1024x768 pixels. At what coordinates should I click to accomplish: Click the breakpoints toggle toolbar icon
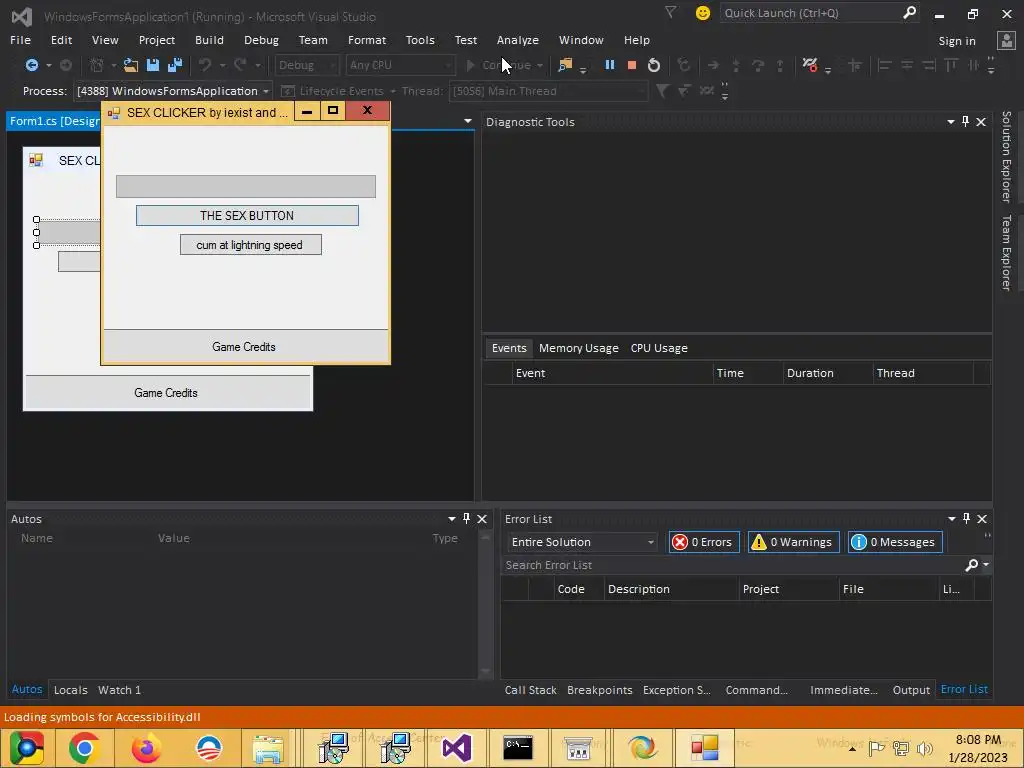click(x=810, y=65)
